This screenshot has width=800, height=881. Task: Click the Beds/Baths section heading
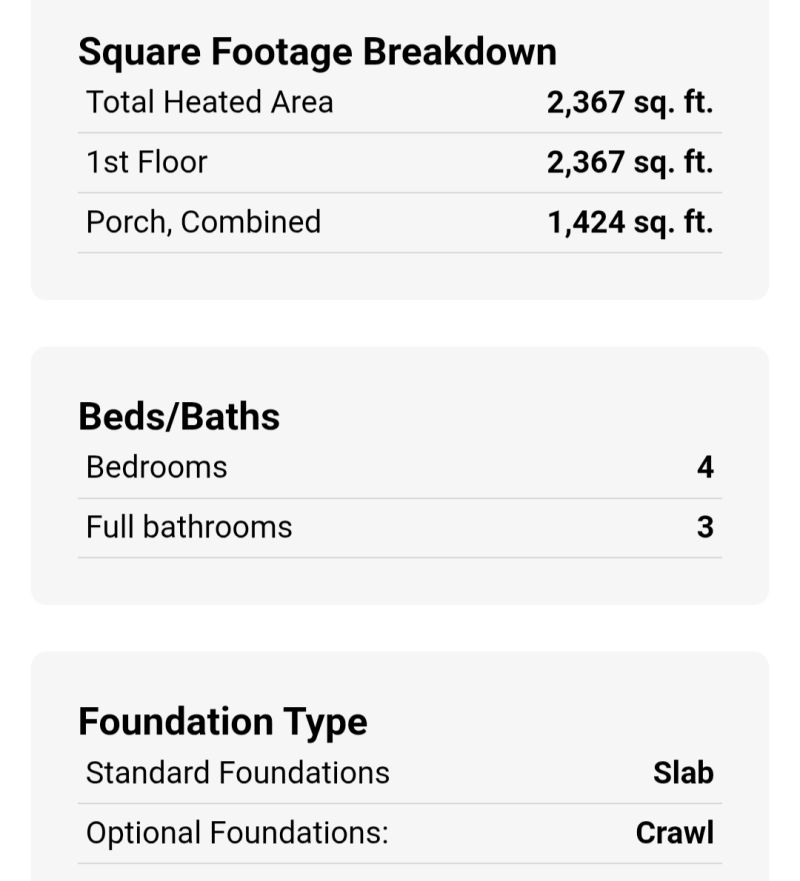click(x=179, y=417)
